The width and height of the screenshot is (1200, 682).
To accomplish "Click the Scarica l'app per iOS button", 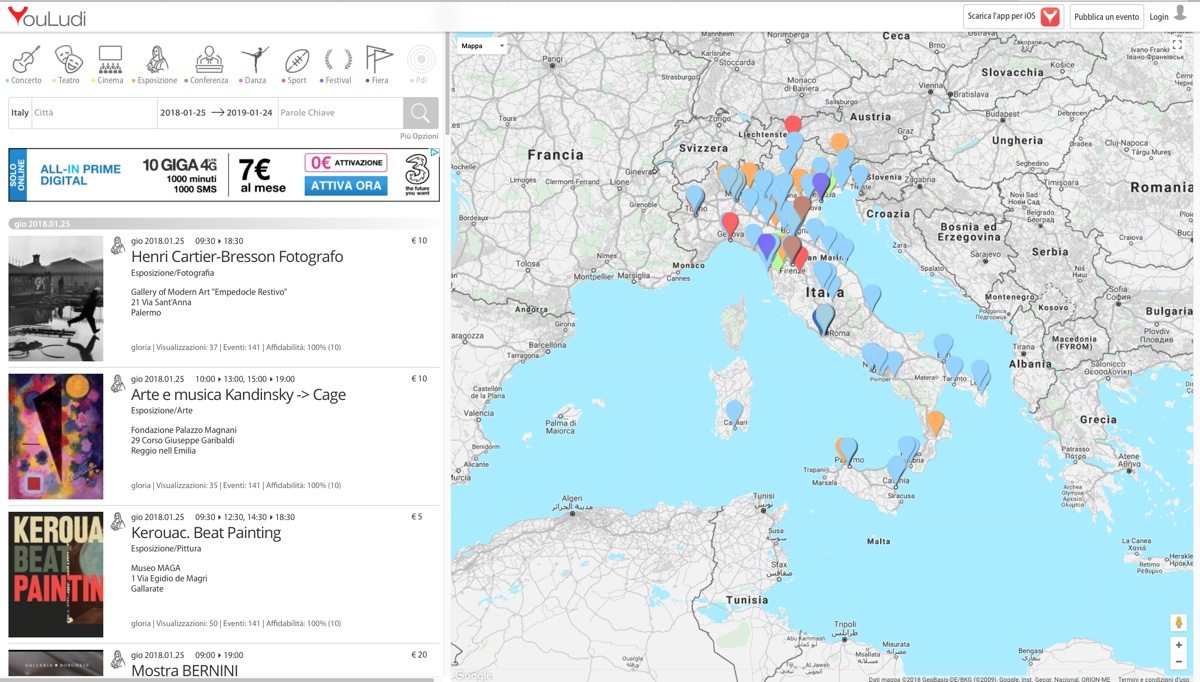I will coord(1014,16).
